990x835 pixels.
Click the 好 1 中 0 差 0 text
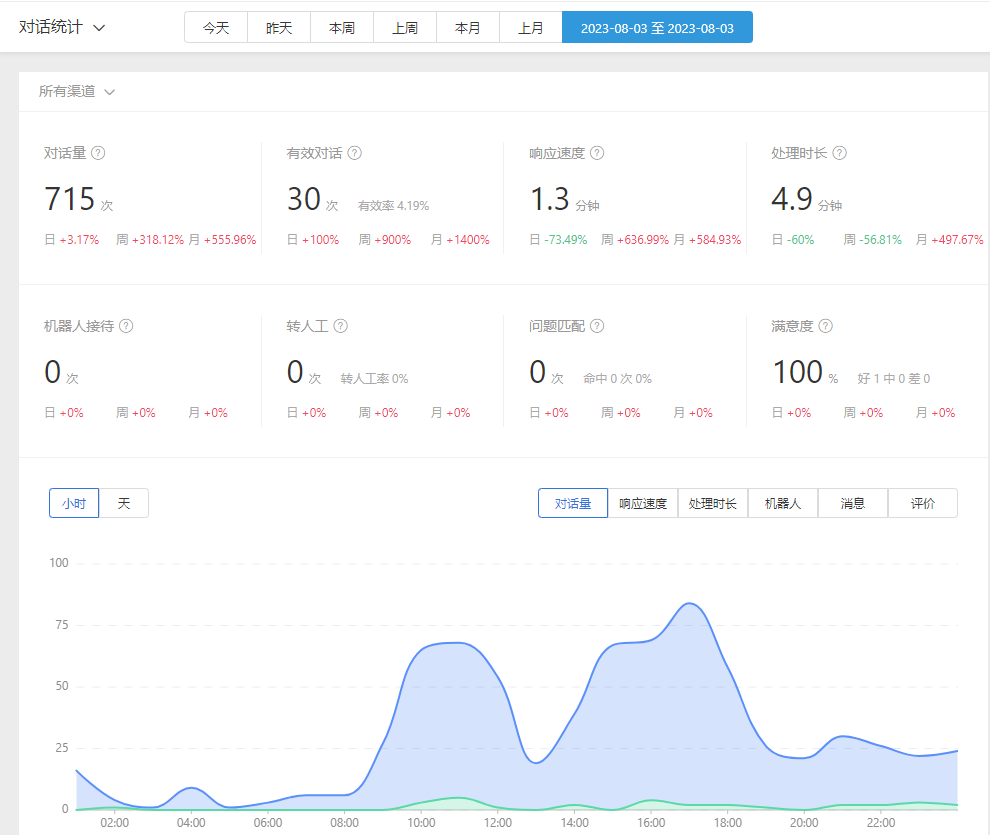point(894,379)
